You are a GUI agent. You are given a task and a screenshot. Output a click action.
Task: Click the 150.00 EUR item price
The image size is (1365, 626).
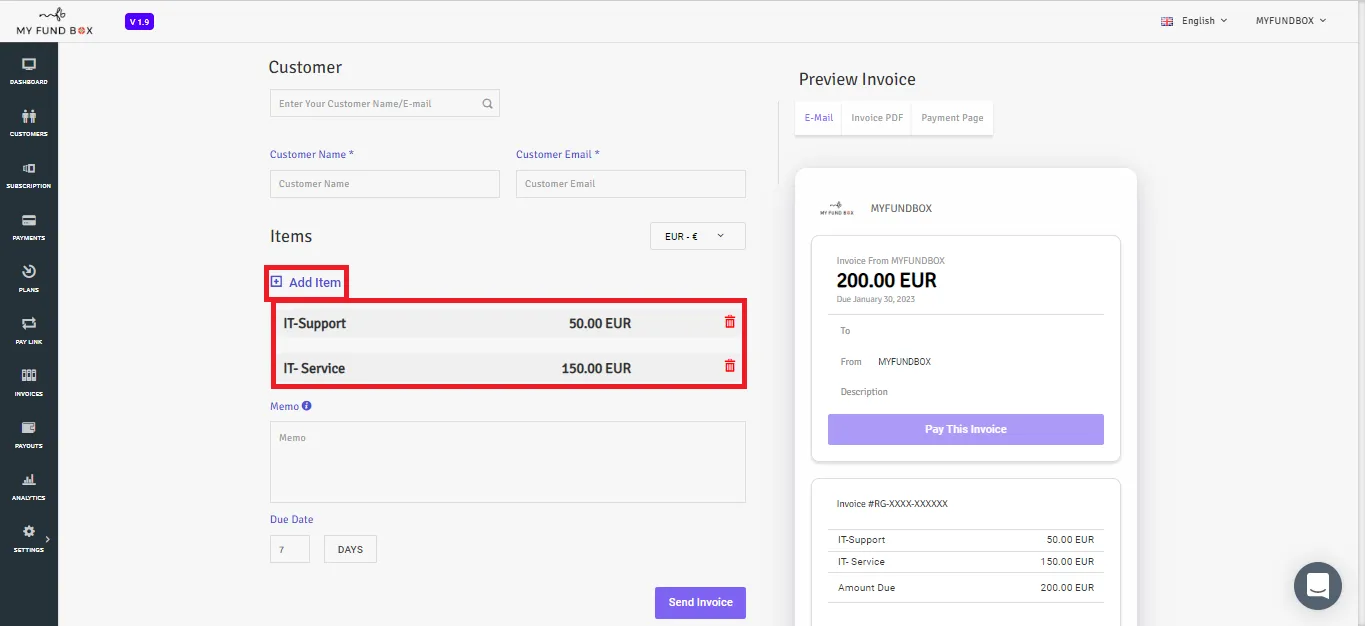pyautogui.click(x=597, y=368)
